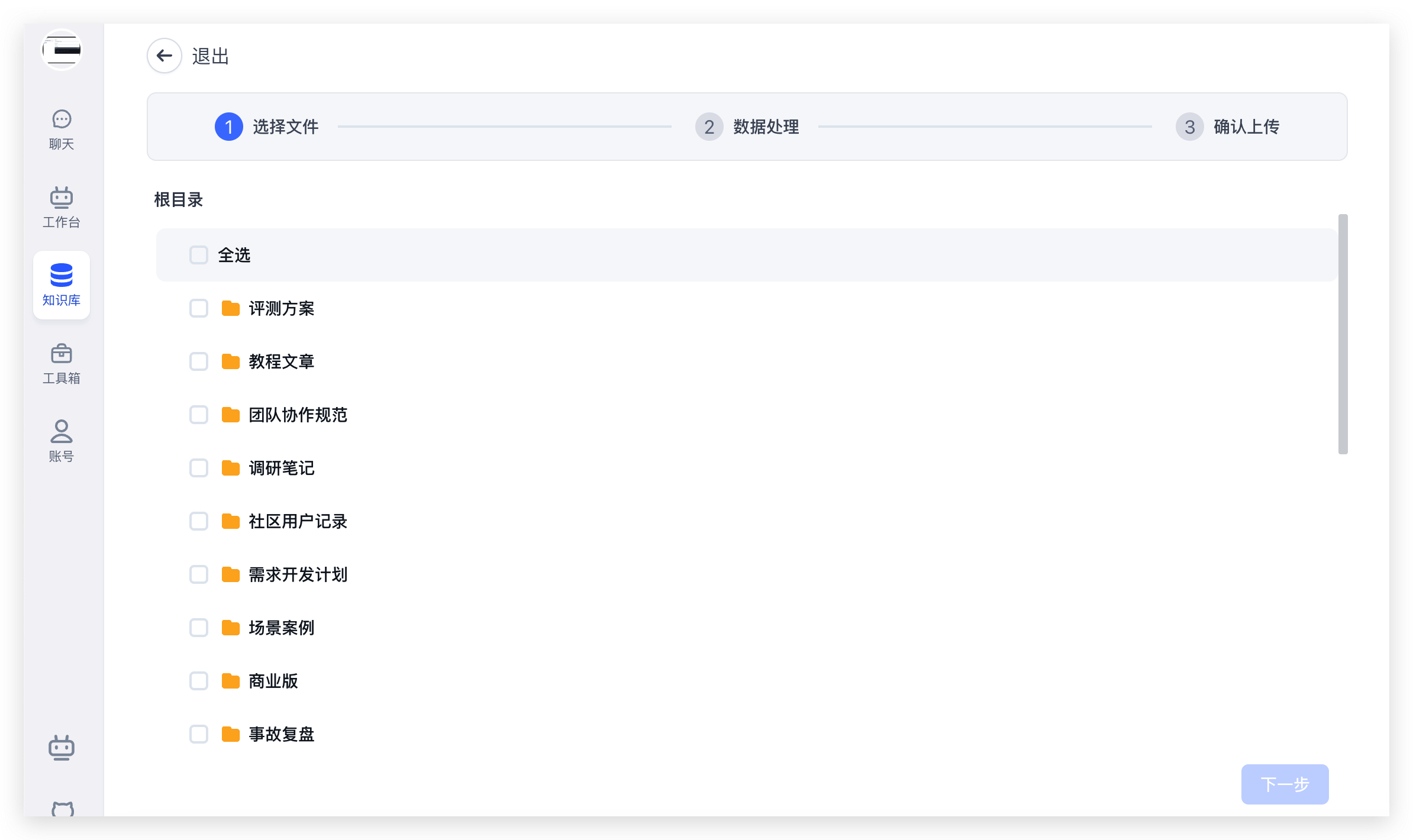Open the 团队协作规范 folder
This screenshot has width=1413, height=840.
click(x=298, y=415)
